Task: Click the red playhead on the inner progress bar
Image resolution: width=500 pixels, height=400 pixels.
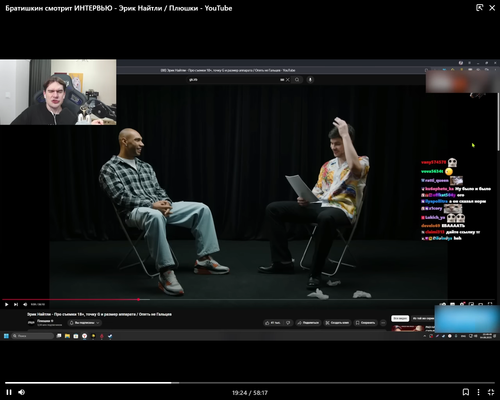Action: tap(138, 299)
